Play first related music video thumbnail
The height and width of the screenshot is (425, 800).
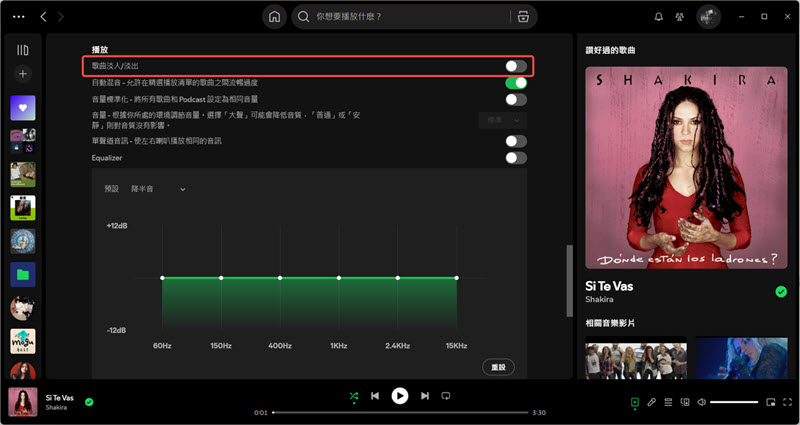[x=636, y=358]
